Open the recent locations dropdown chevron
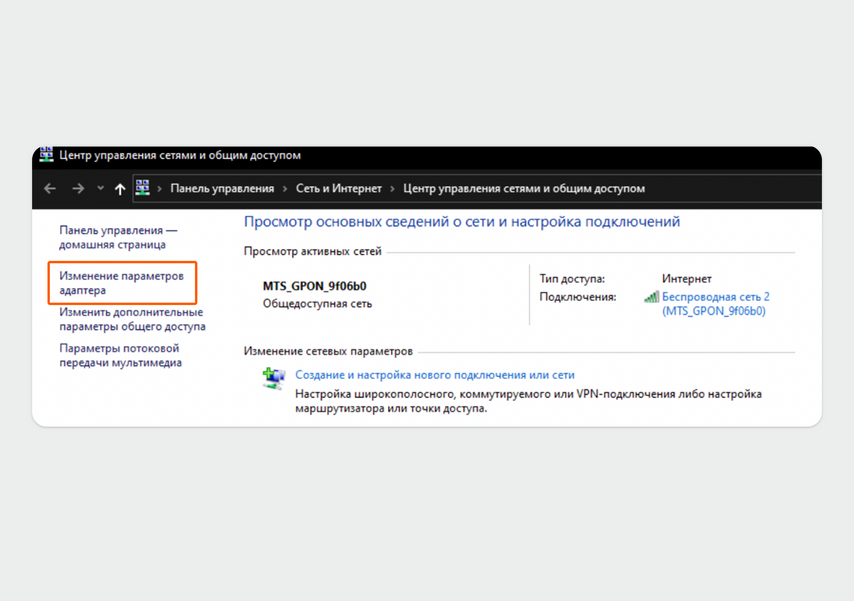The height and width of the screenshot is (601, 854). pos(100,188)
